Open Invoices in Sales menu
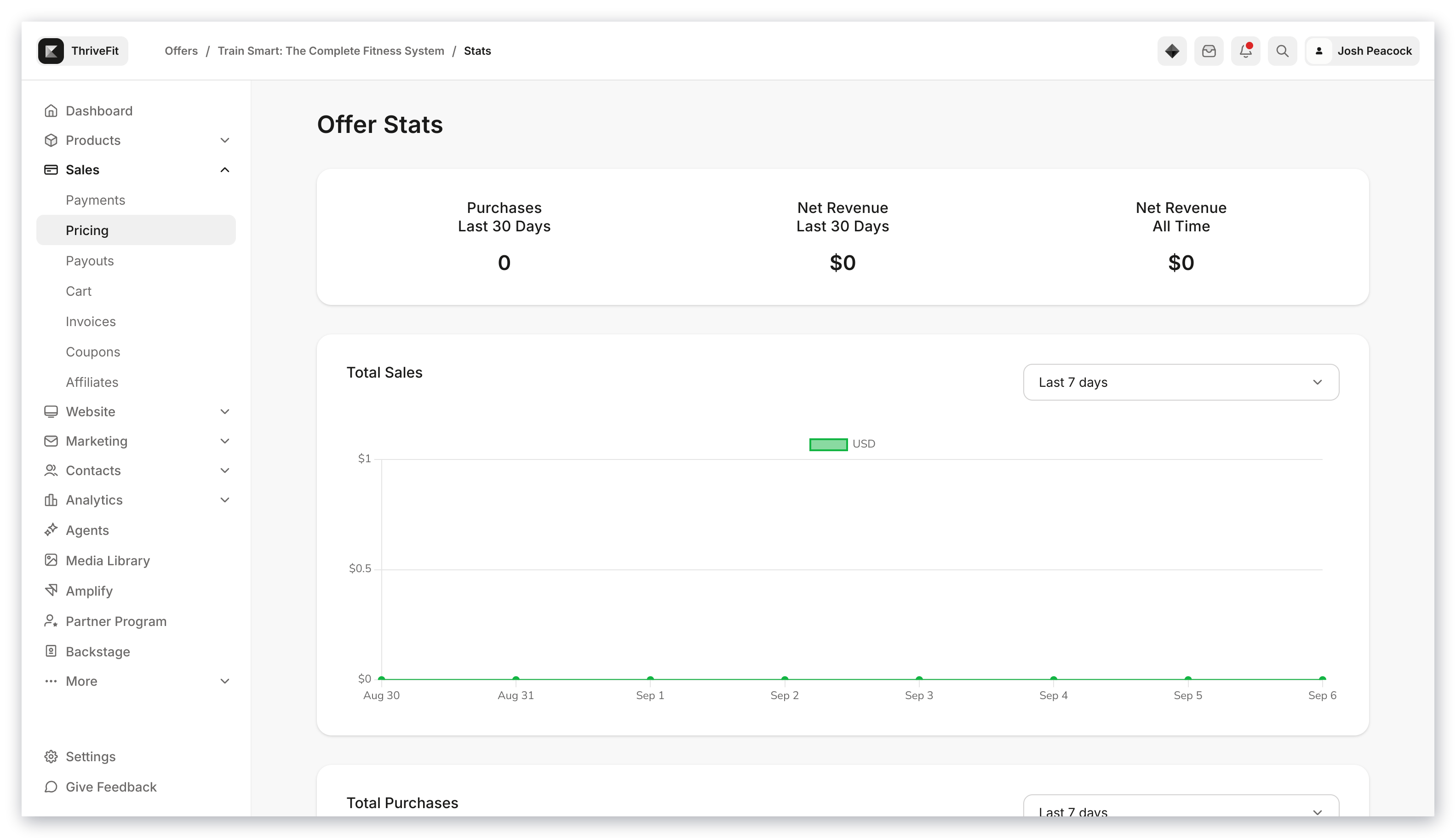The height and width of the screenshot is (838, 1456). point(90,321)
